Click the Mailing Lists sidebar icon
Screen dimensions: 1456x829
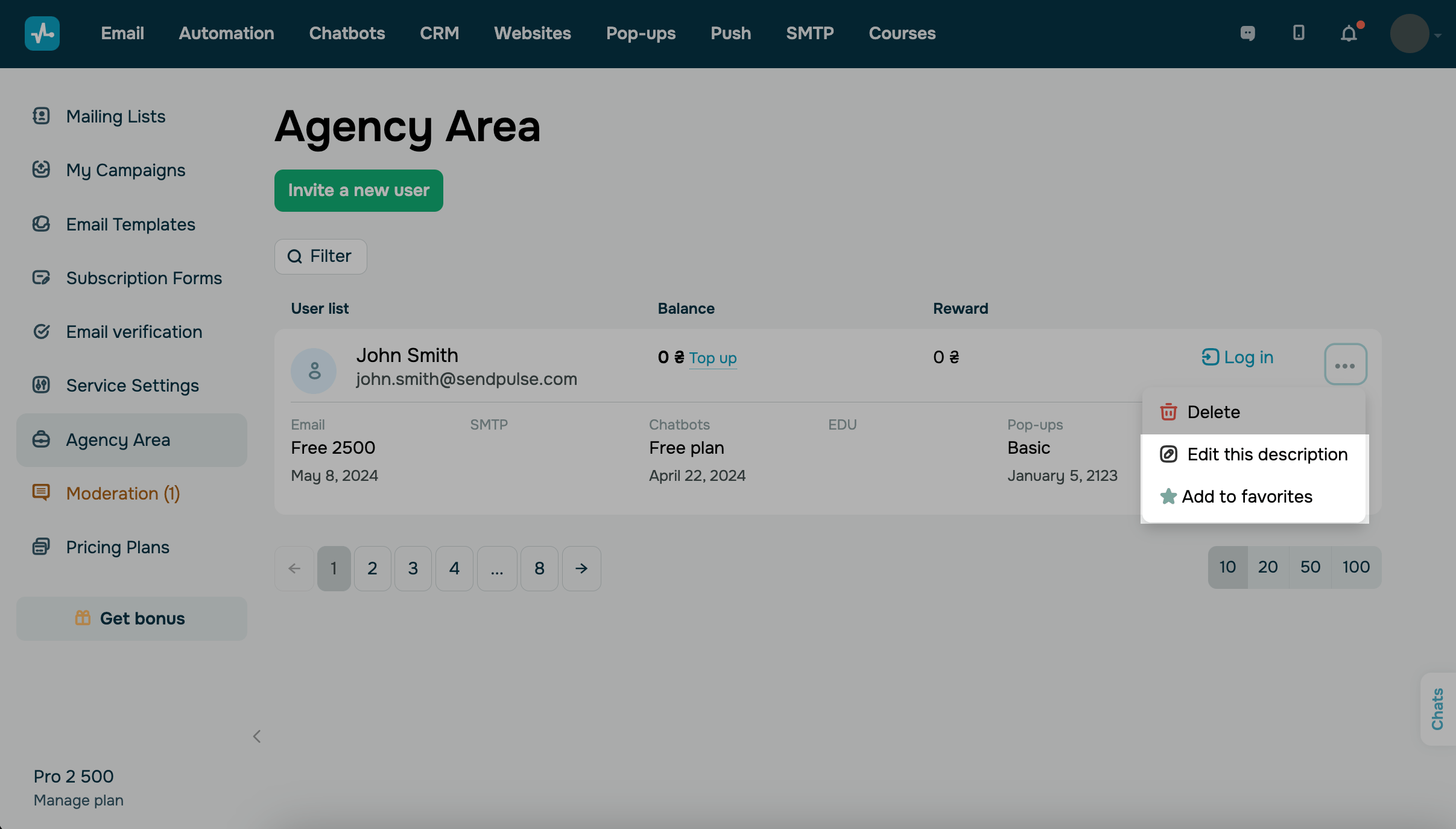tap(41, 116)
